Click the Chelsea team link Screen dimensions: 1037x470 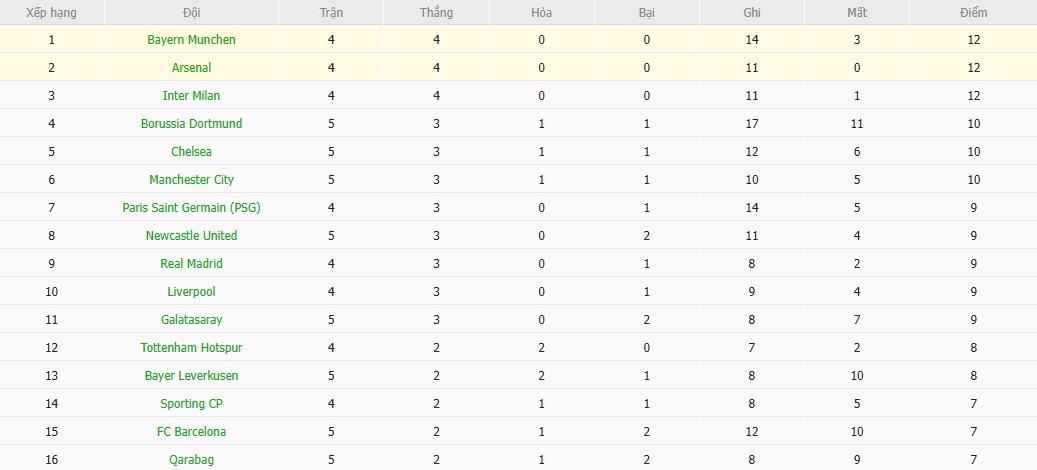pos(191,152)
